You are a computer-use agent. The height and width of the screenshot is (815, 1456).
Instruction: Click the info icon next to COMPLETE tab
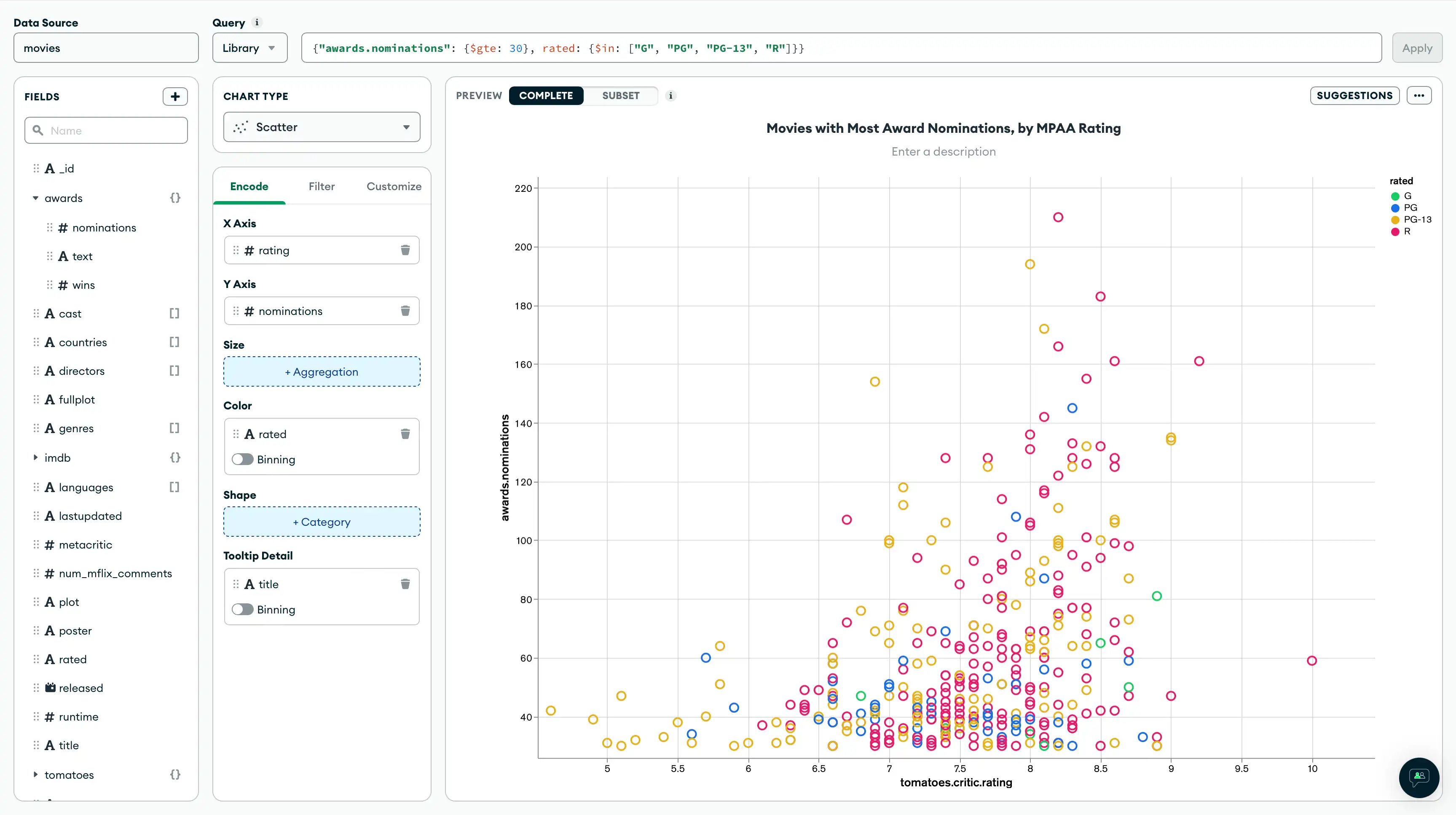tap(670, 95)
